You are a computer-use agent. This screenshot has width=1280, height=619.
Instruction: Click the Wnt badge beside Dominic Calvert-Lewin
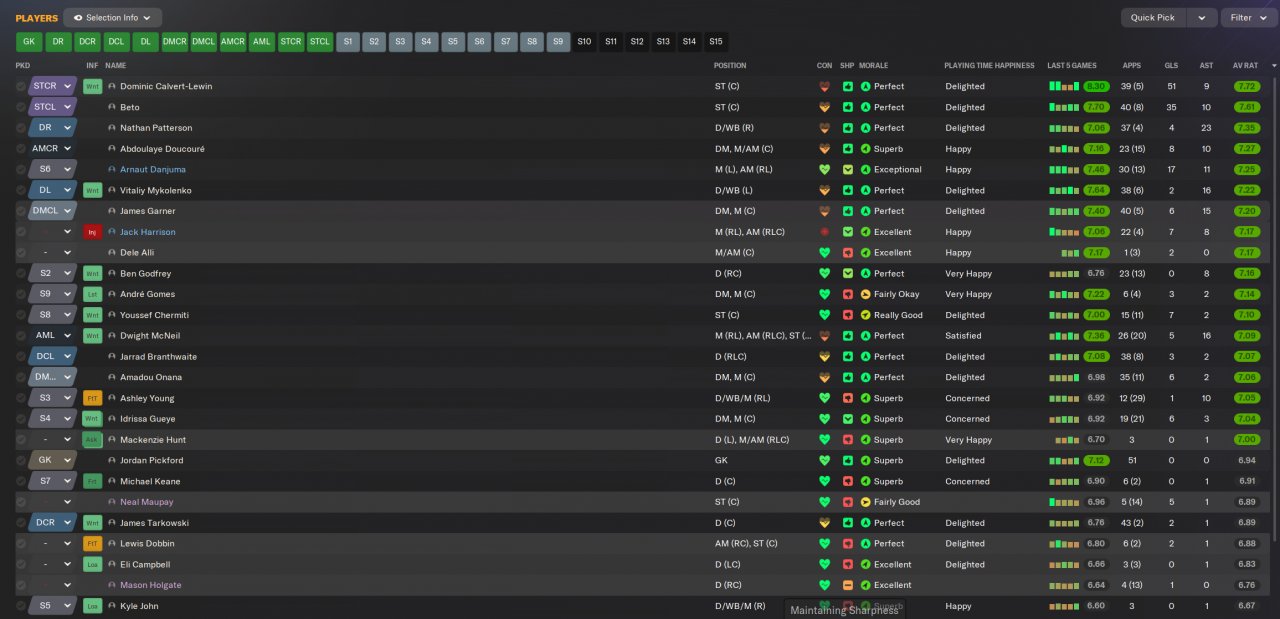click(x=93, y=86)
